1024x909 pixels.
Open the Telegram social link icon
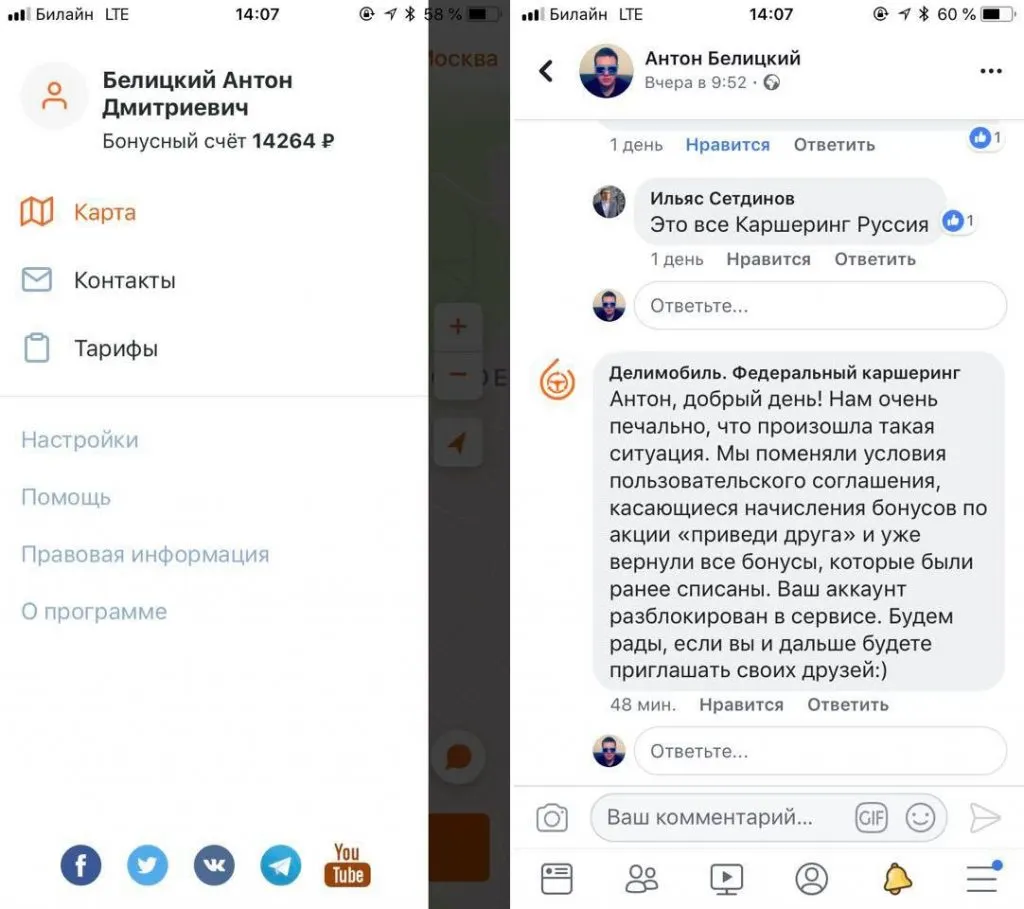[281, 865]
